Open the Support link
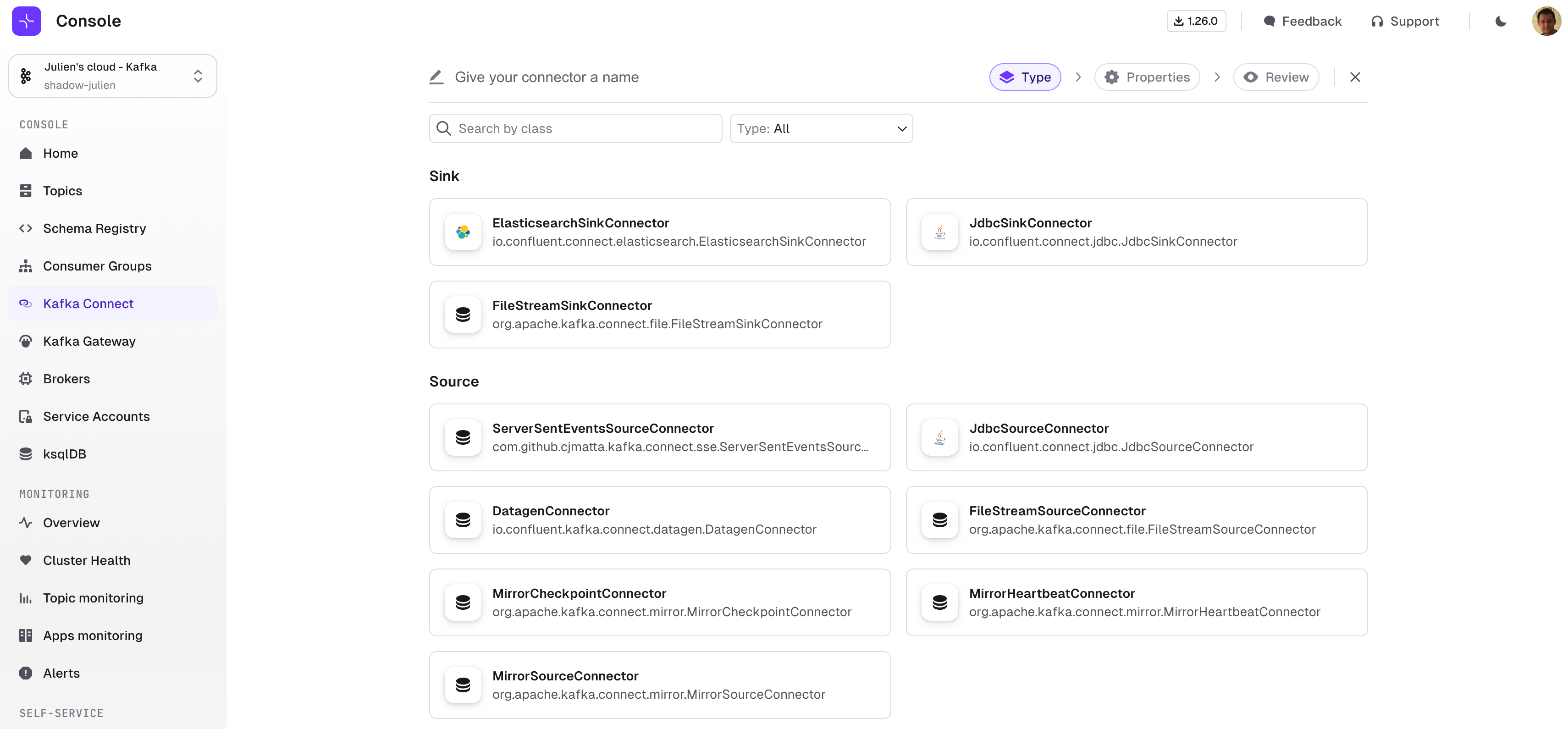1568x729 pixels. [1405, 21]
